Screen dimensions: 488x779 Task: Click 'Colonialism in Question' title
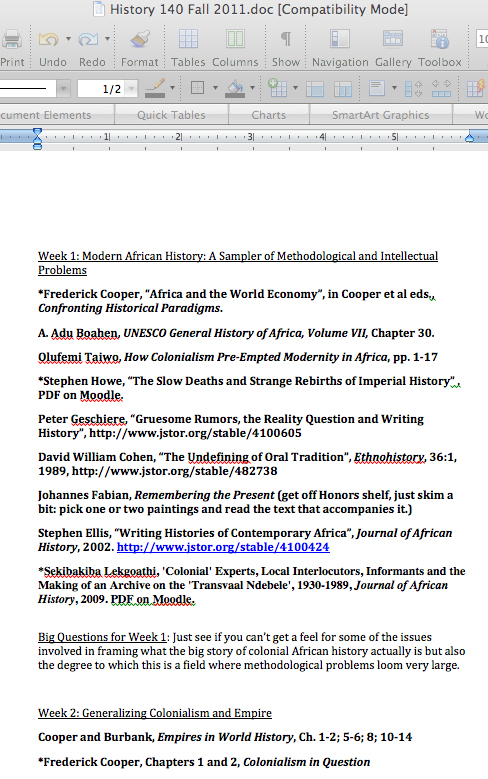point(307,762)
